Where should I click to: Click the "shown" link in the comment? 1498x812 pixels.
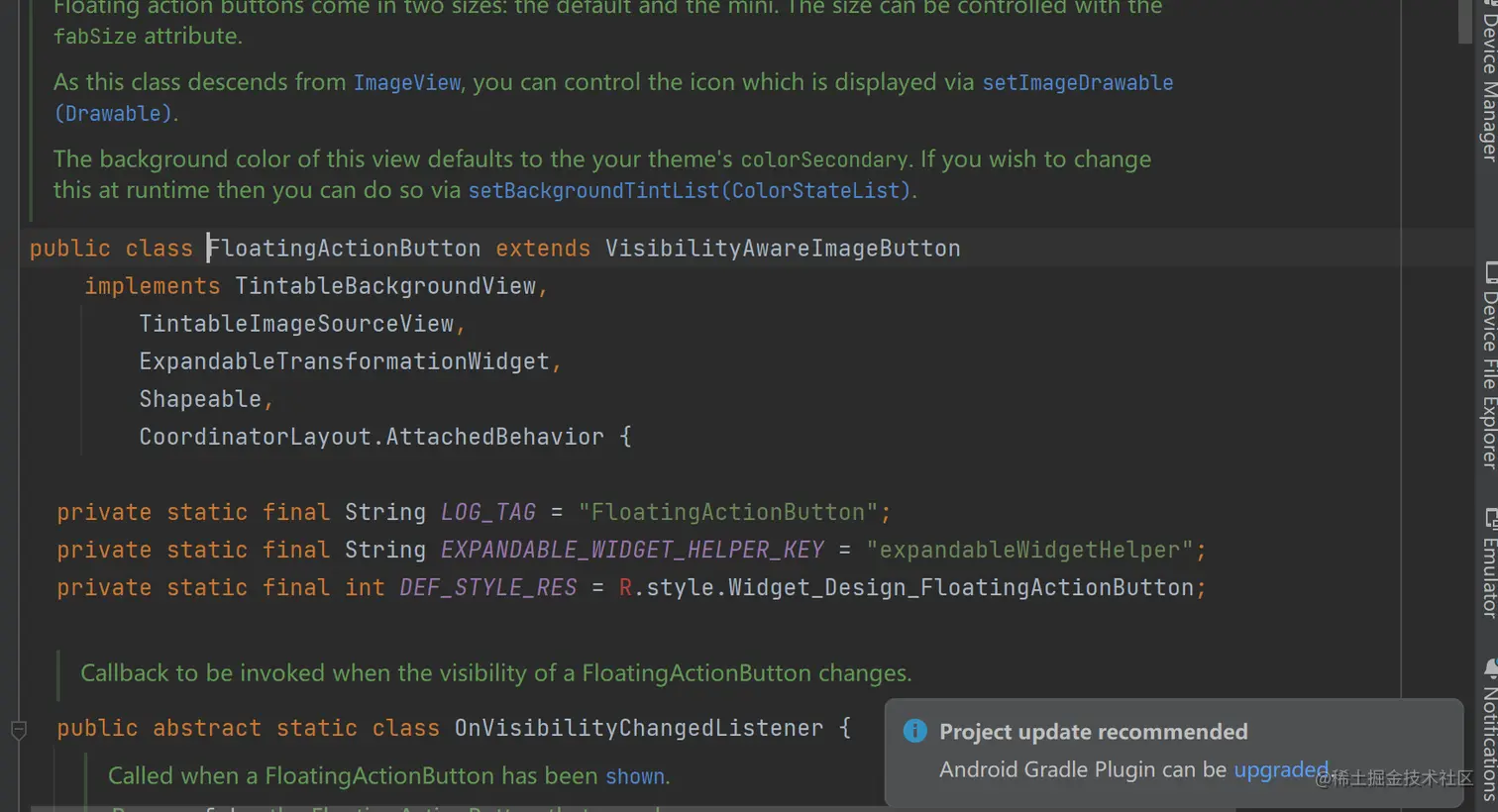[635, 776]
